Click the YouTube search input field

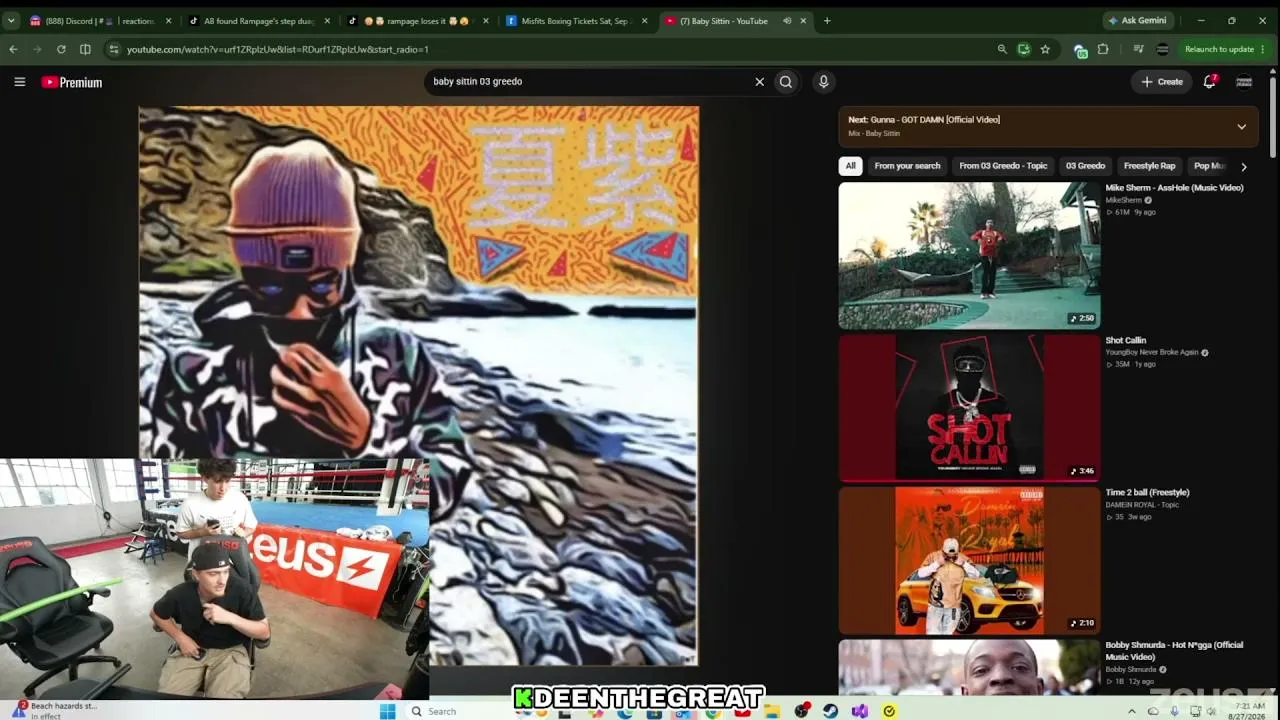(590, 82)
